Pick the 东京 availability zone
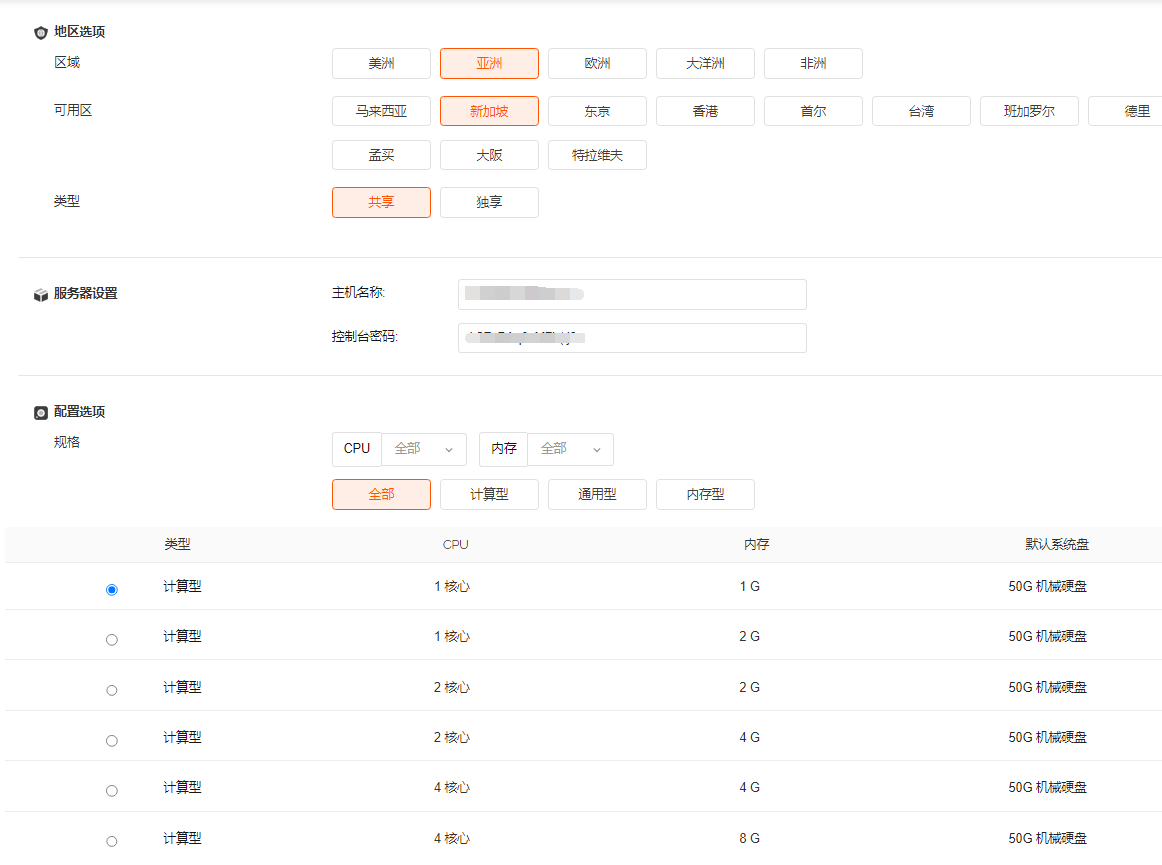1162x865 pixels. coord(597,112)
